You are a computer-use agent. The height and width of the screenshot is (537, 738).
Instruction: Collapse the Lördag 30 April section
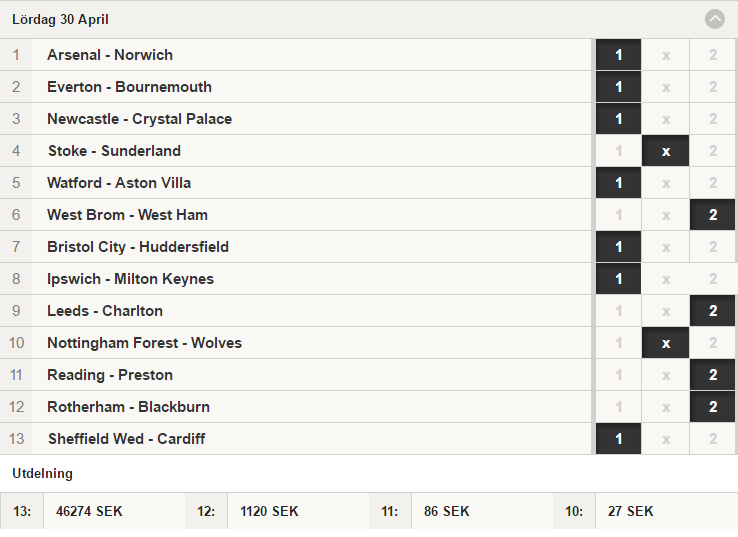714,19
